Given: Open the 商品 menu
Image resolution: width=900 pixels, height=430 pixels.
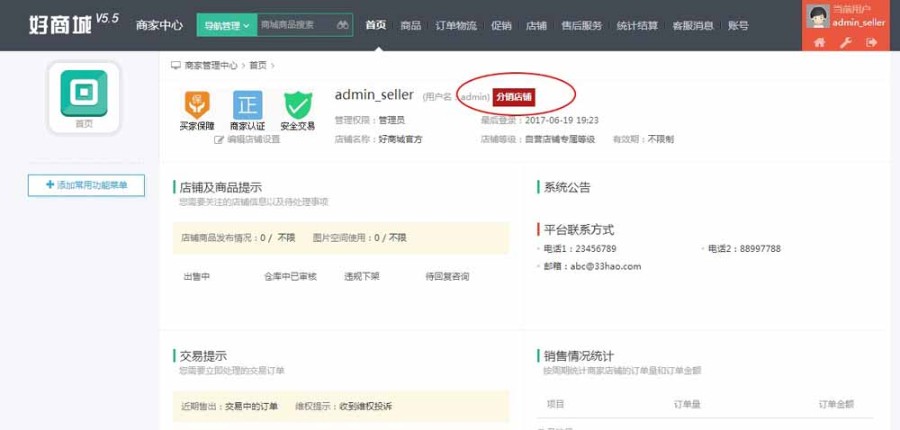Looking at the screenshot, I should 410,25.
